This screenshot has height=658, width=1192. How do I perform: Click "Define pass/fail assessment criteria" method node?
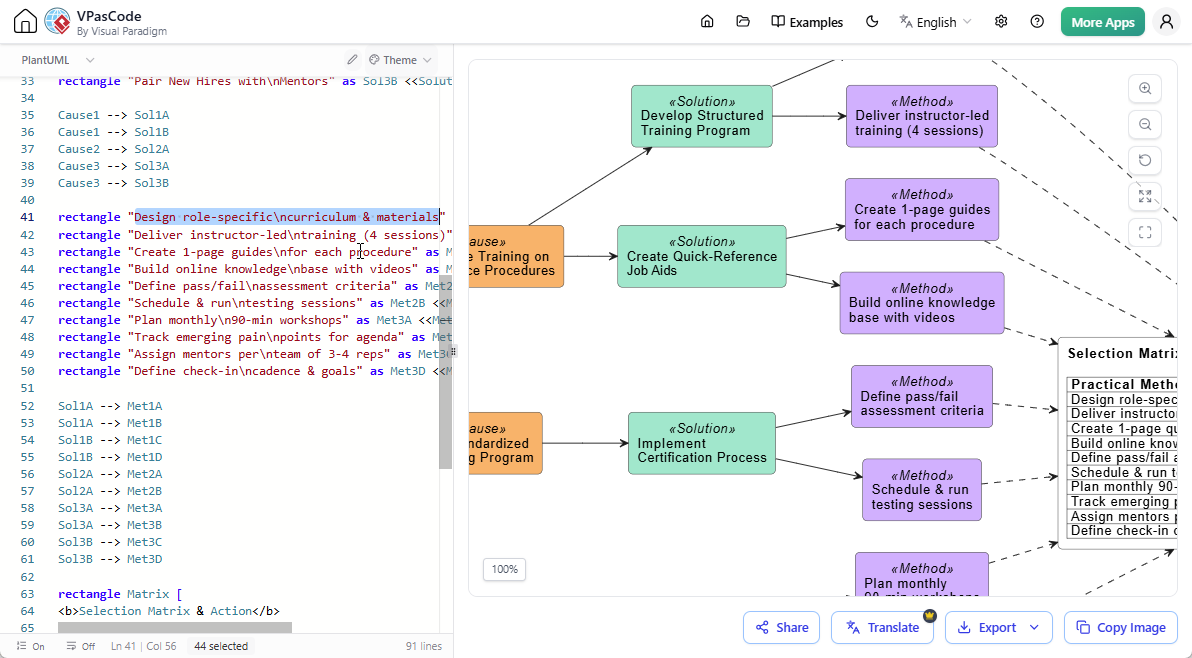click(x=921, y=397)
